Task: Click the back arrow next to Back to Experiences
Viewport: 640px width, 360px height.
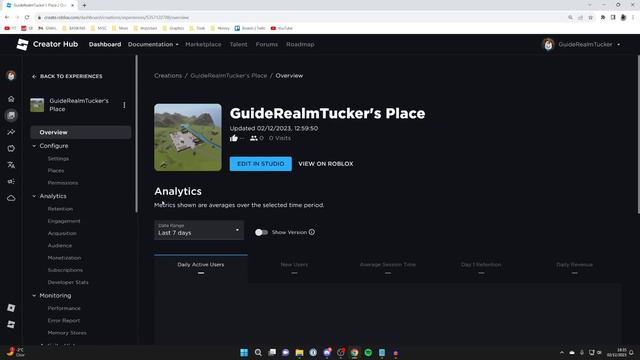Action: click(x=34, y=76)
